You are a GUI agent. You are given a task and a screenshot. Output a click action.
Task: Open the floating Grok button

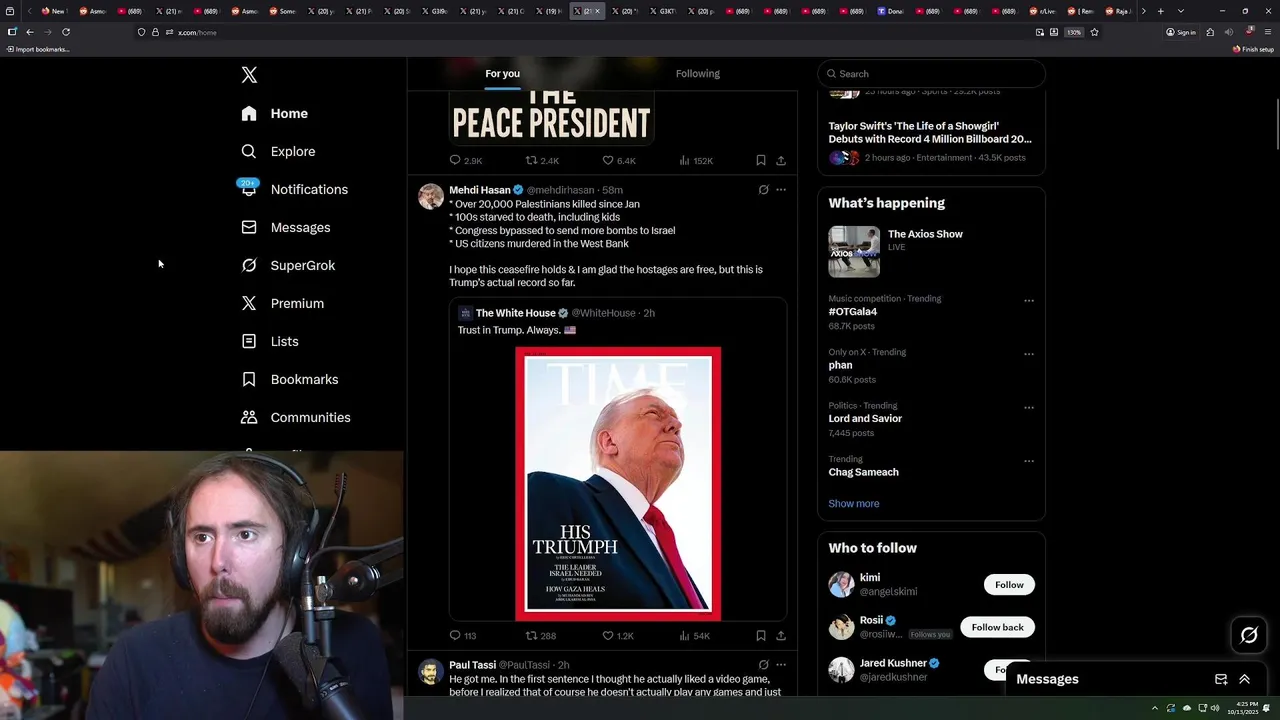click(1249, 635)
